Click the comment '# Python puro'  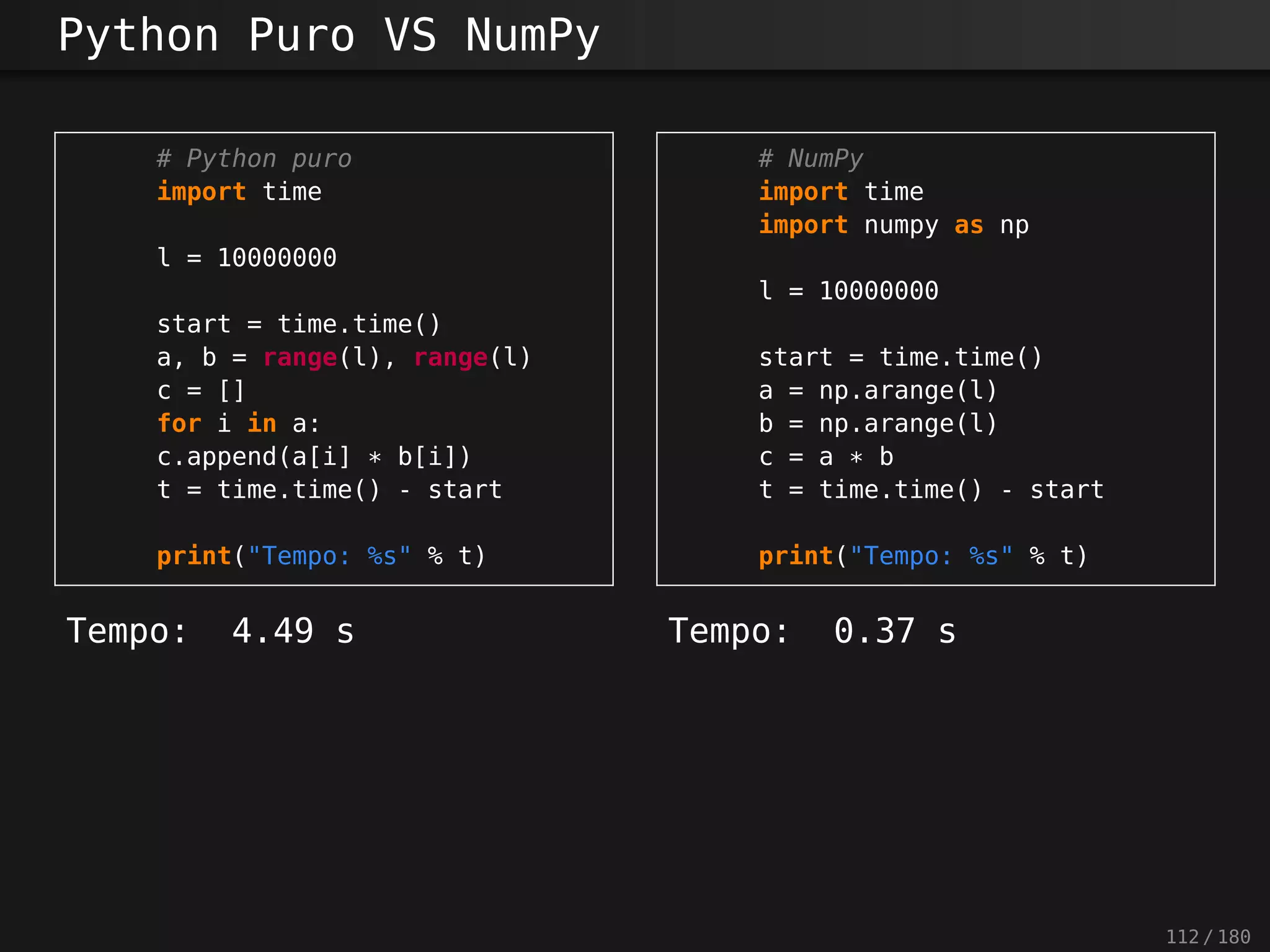click(254, 159)
